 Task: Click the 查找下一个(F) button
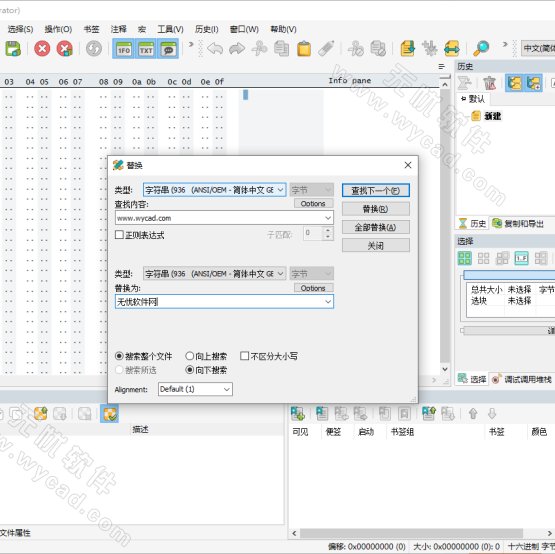pyautogui.click(x=376, y=190)
